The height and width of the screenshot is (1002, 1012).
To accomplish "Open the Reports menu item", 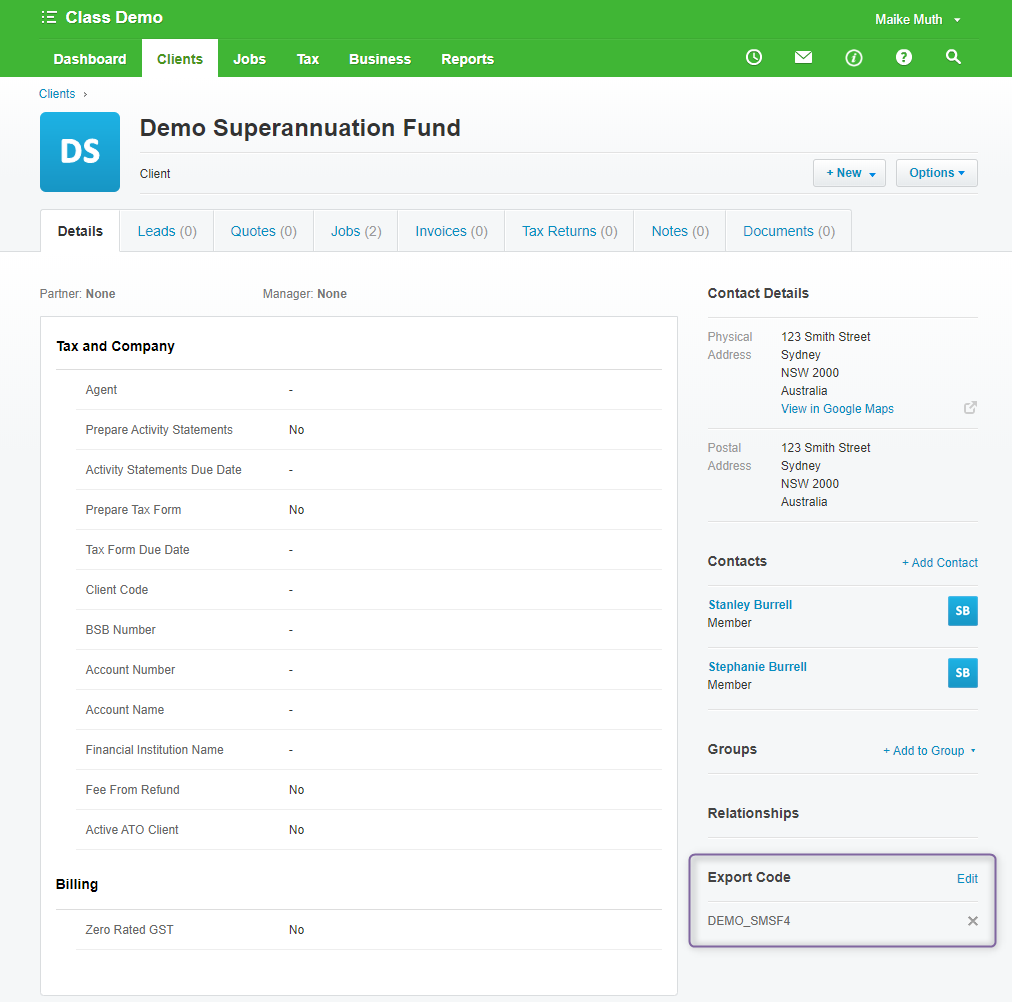I will point(467,59).
